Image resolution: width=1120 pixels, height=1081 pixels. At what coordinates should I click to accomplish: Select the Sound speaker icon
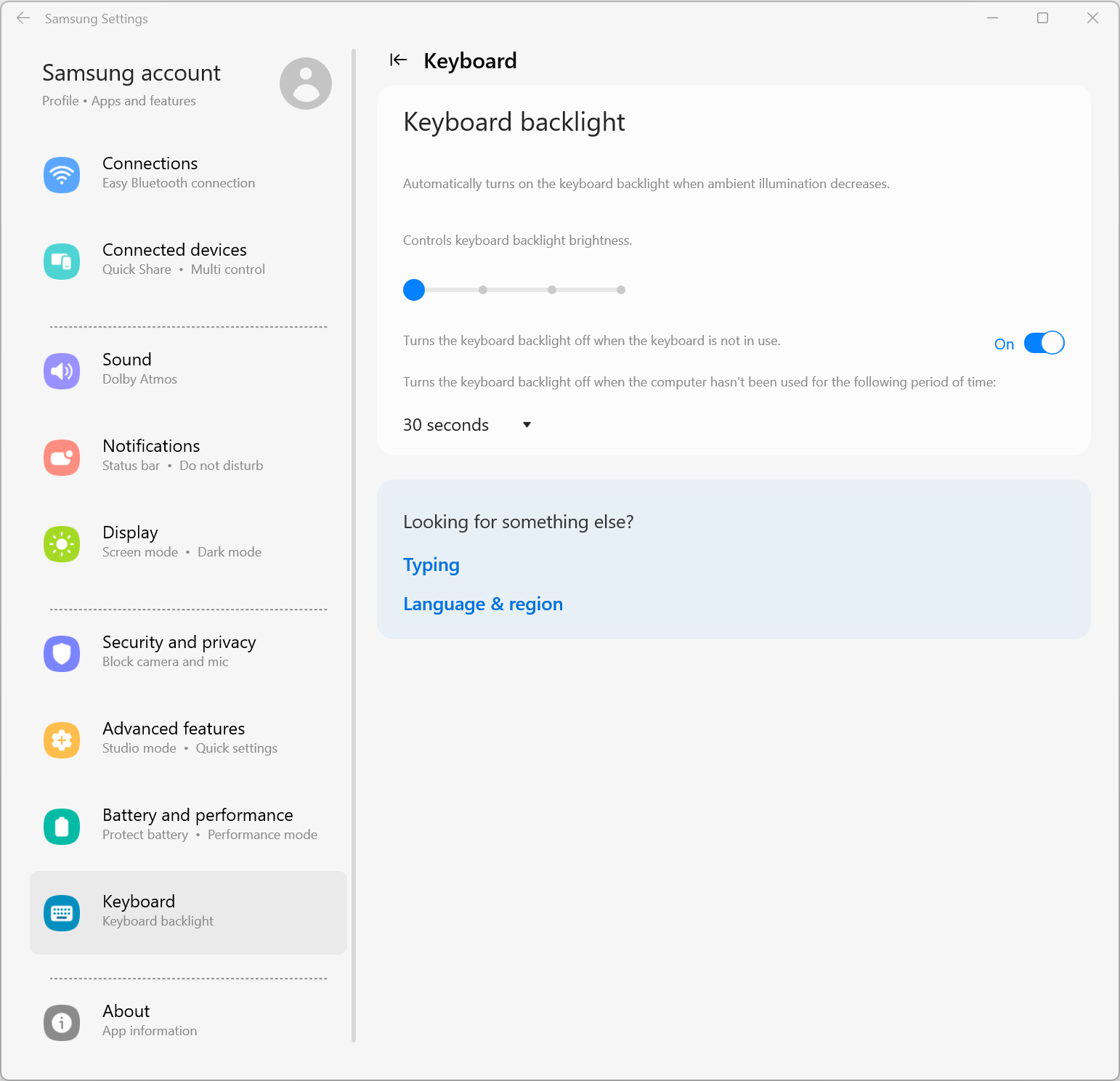62,371
